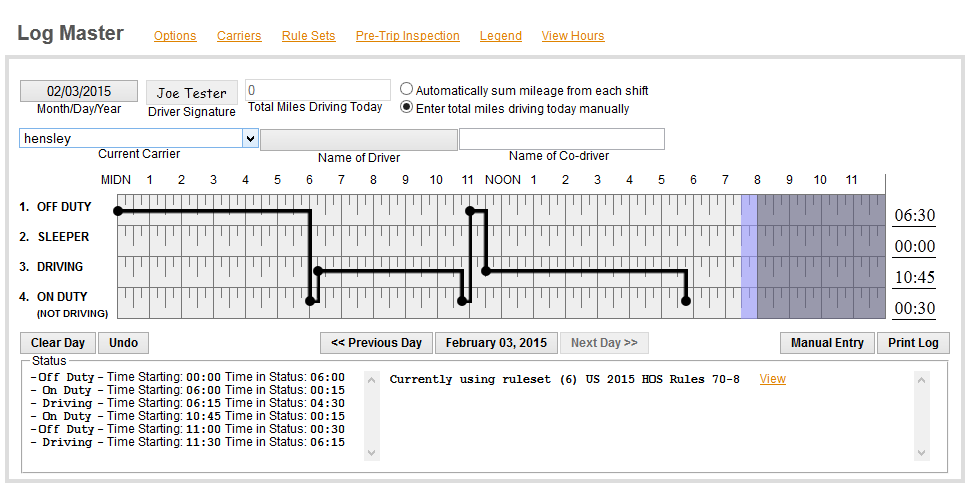Go to Rule Sets
The width and height of the screenshot is (970, 490).
[x=309, y=36]
